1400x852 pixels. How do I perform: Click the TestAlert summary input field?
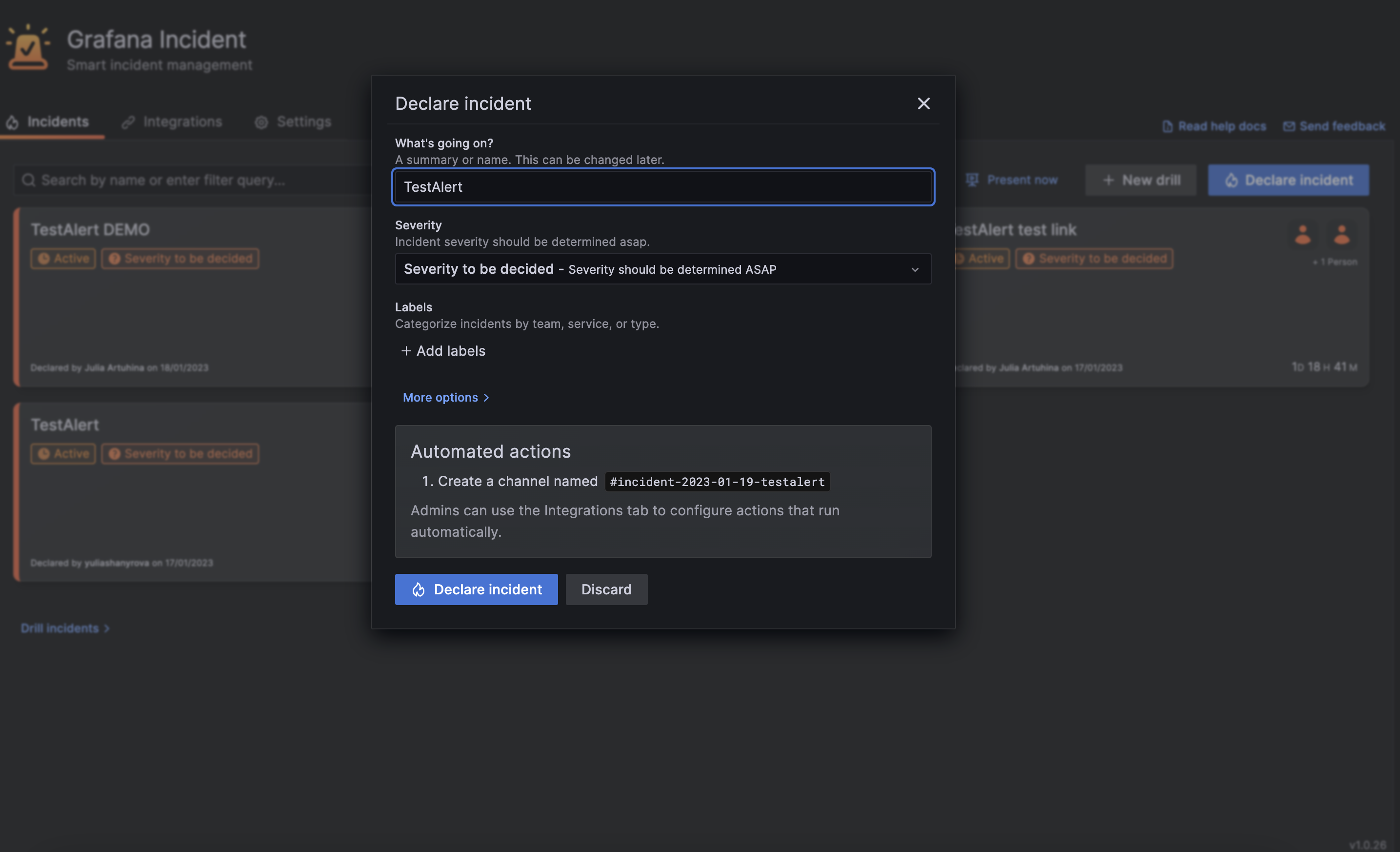click(662, 186)
